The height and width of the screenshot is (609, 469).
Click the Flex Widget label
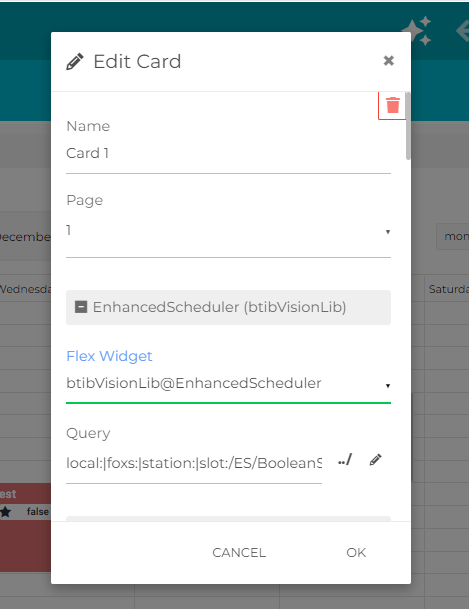(109, 356)
